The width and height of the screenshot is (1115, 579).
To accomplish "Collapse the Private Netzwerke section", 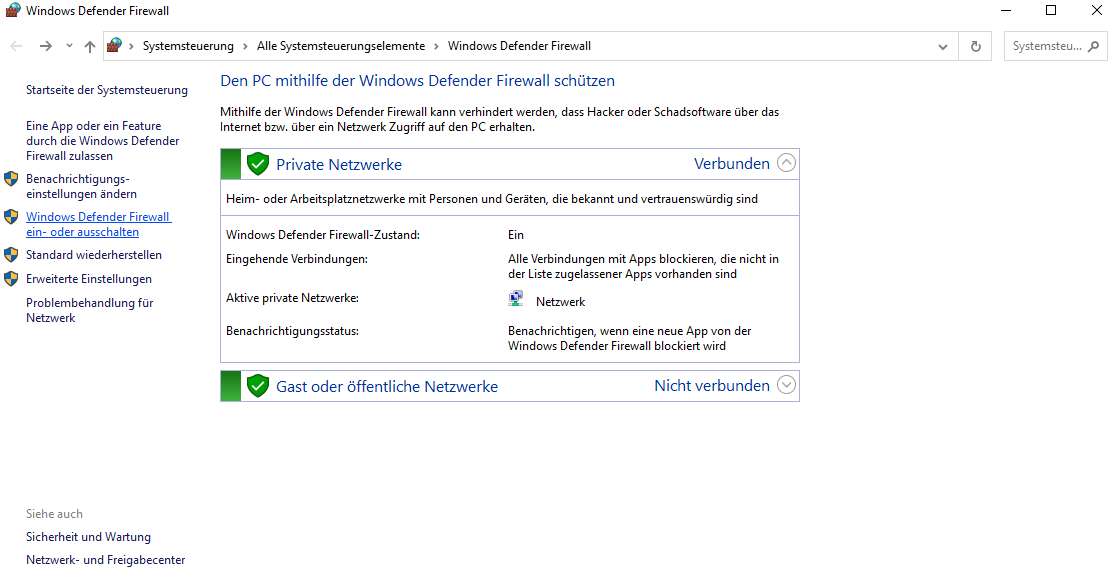I will tap(786, 163).
